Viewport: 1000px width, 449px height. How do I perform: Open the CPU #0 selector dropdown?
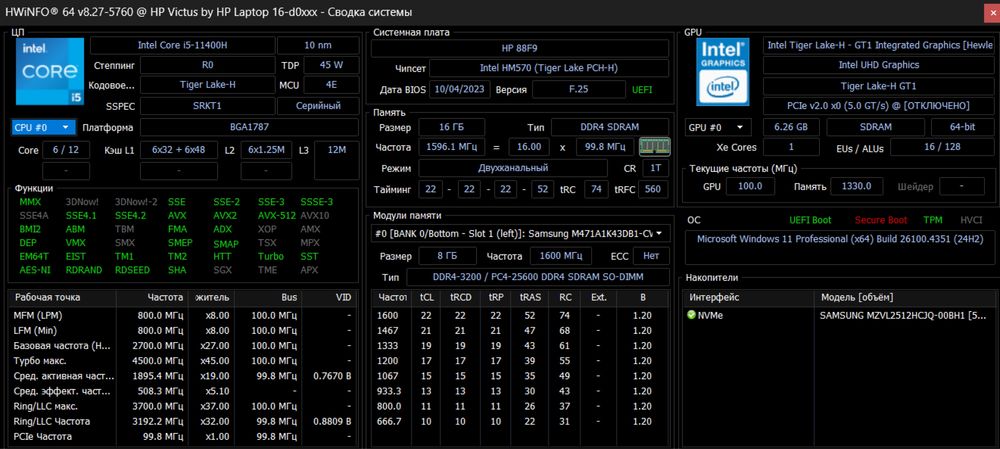click(x=43, y=128)
